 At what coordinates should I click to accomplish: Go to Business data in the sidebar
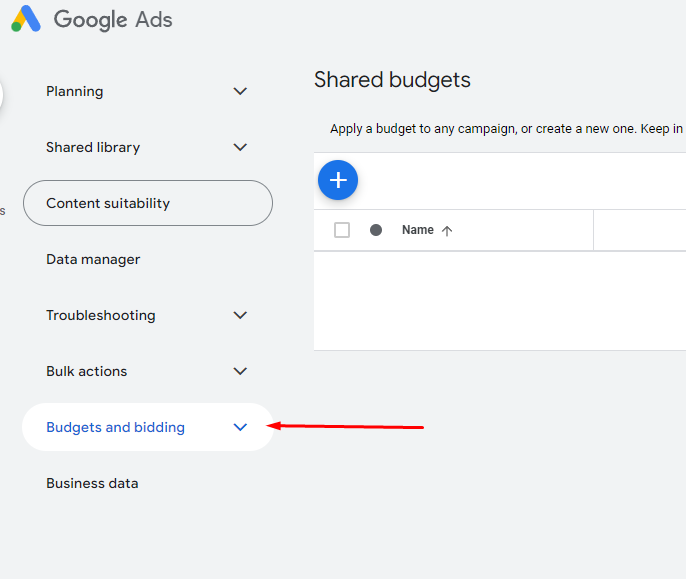click(92, 483)
